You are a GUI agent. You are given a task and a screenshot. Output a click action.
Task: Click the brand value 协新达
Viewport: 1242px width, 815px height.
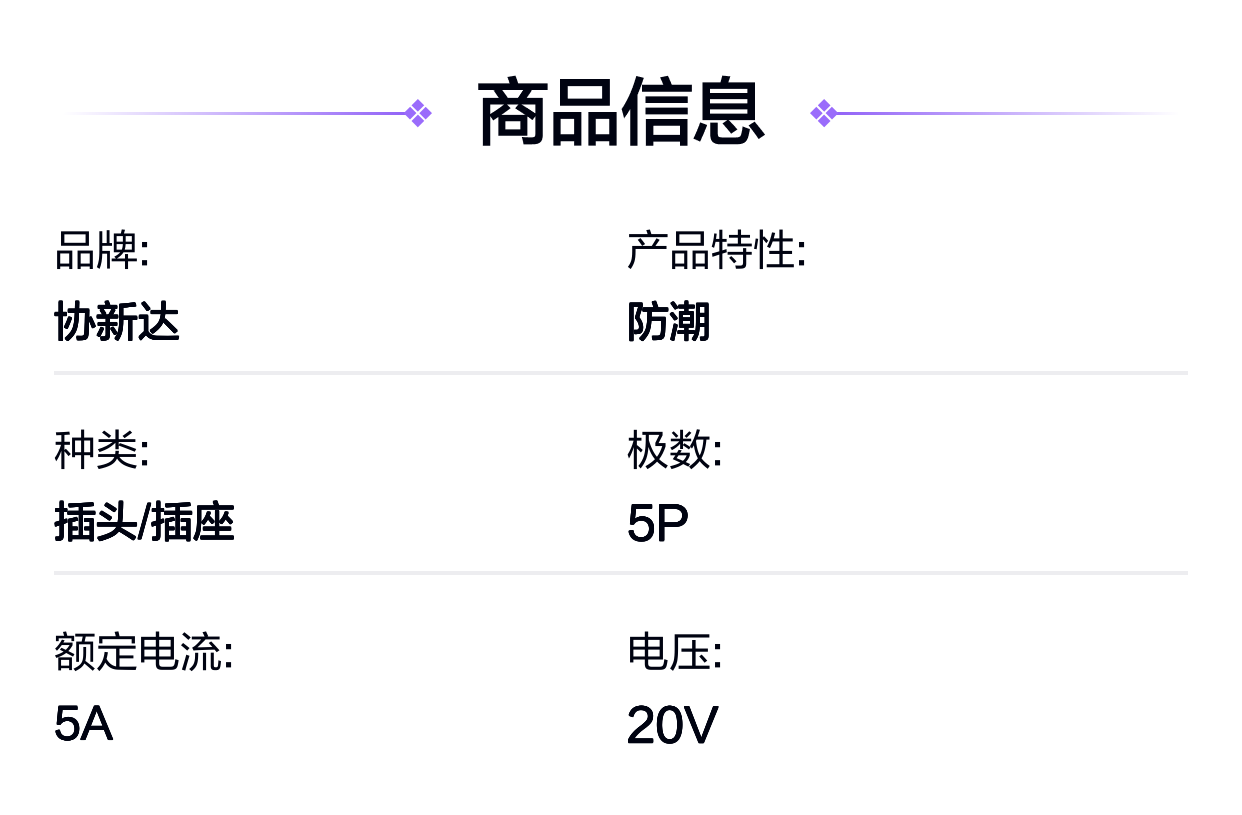pyautogui.click(x=117, y=323)
